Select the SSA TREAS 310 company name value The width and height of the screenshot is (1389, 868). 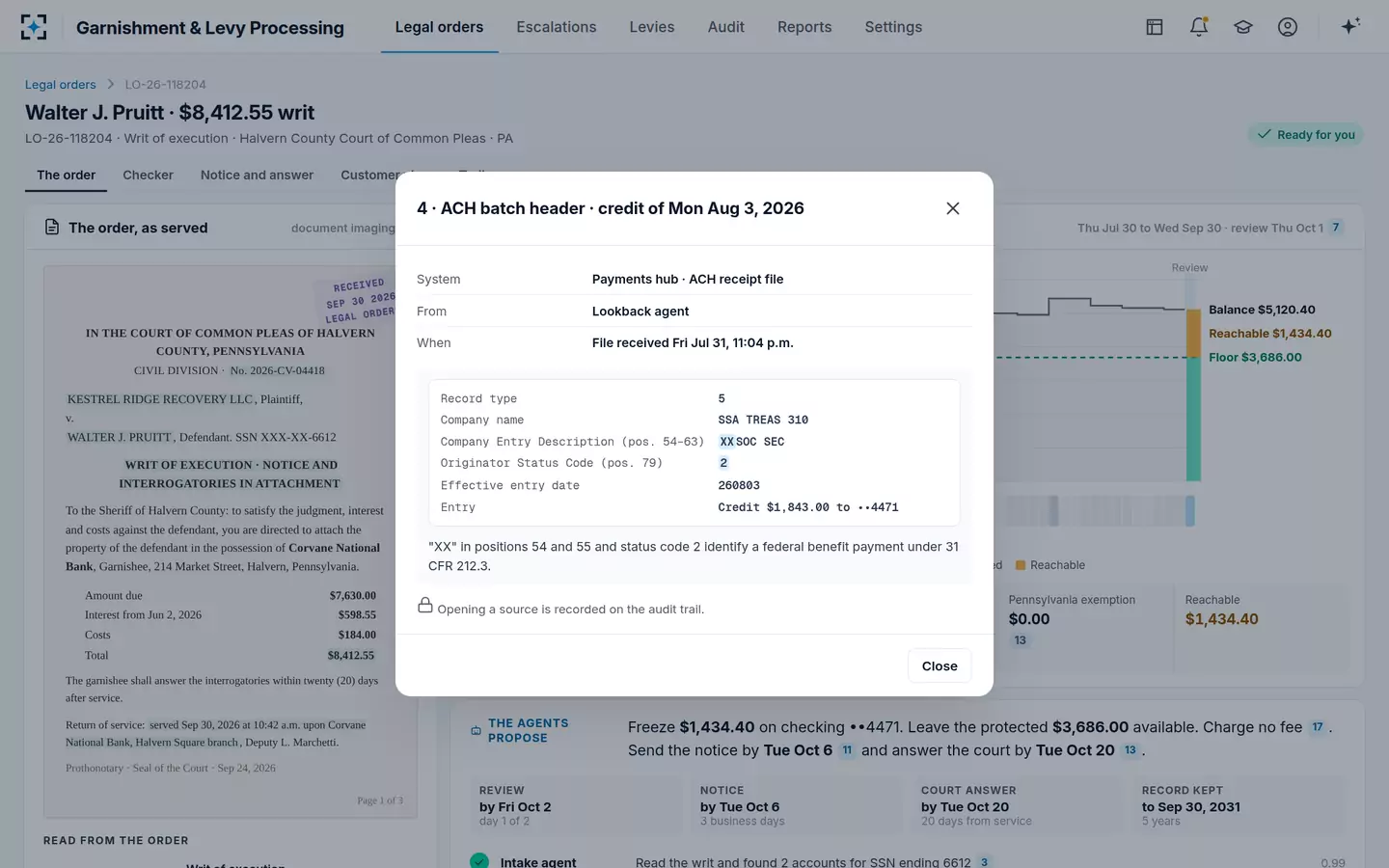(763, 420)
